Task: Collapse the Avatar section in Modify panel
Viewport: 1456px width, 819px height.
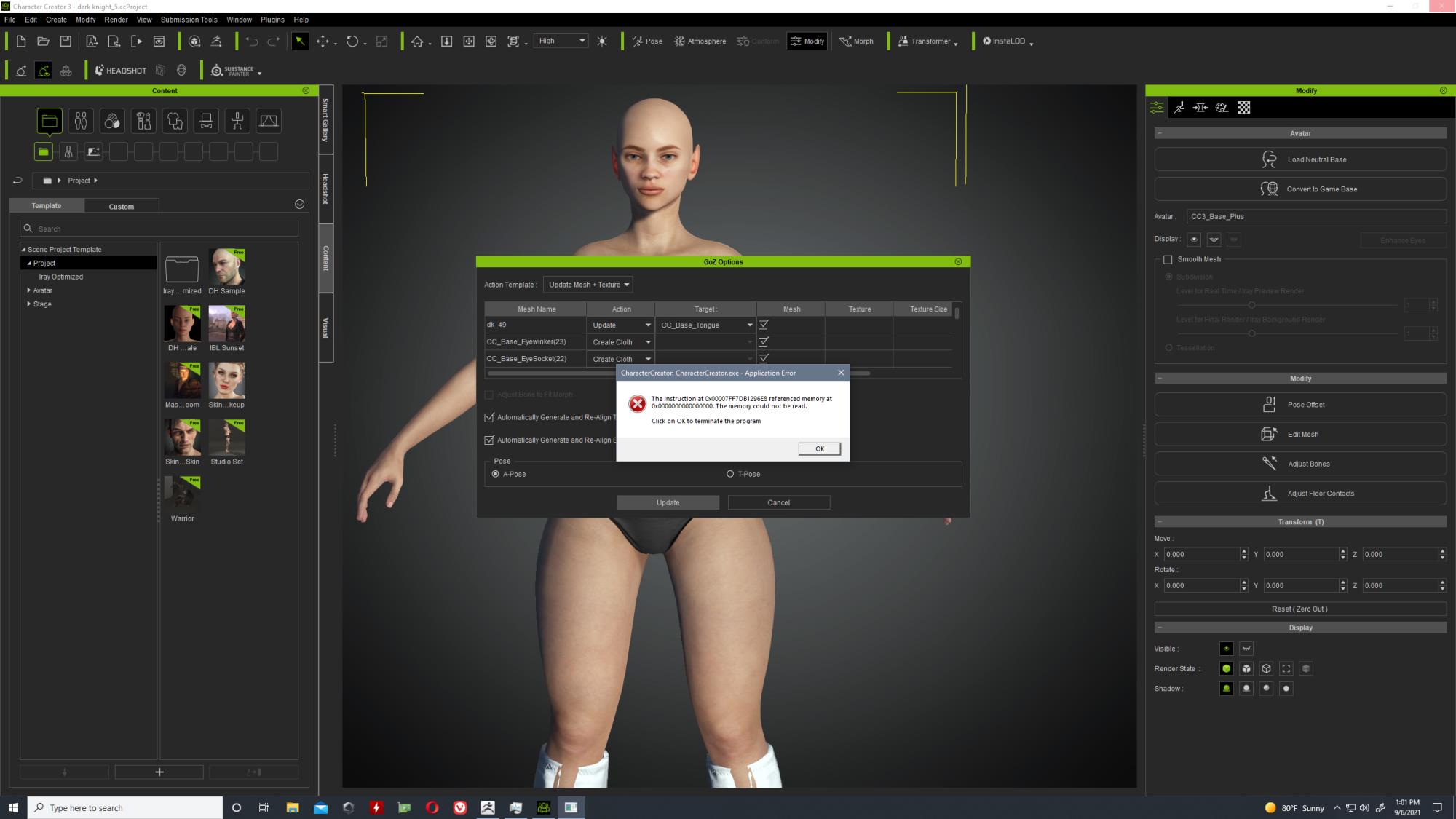Action: click(x=1160, y=134)
